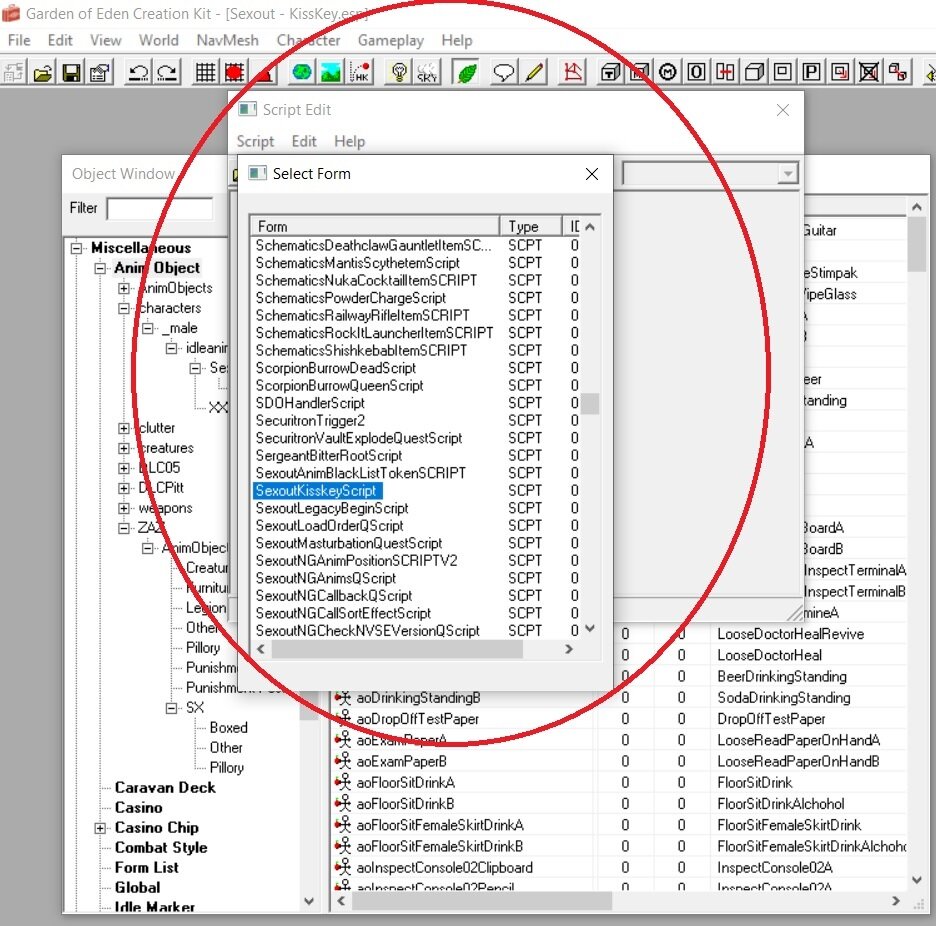The height and width of the screenshot is (926, 936).
Task: Click the green leaf icon
Action: point(466,73)
